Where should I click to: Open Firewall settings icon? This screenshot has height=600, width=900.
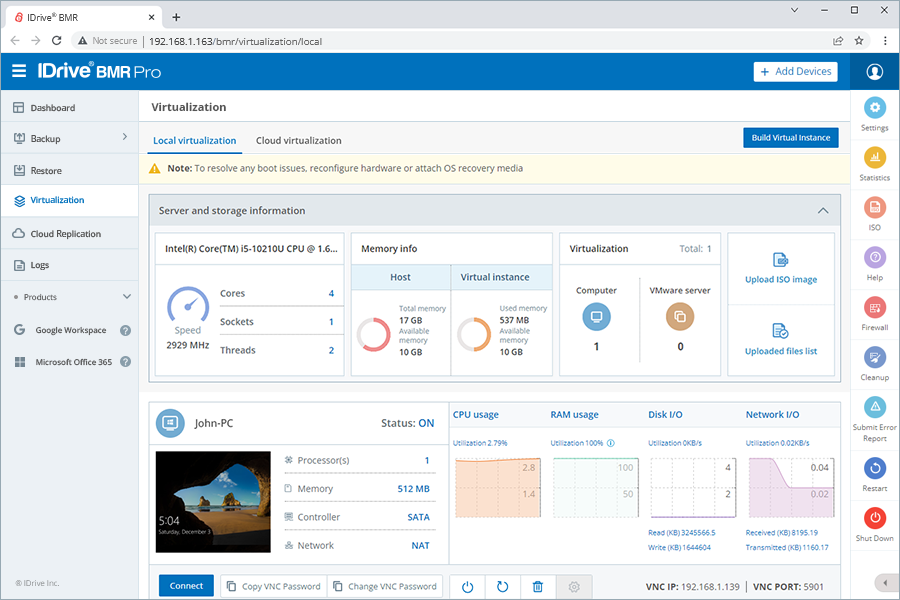click(874, 307)
